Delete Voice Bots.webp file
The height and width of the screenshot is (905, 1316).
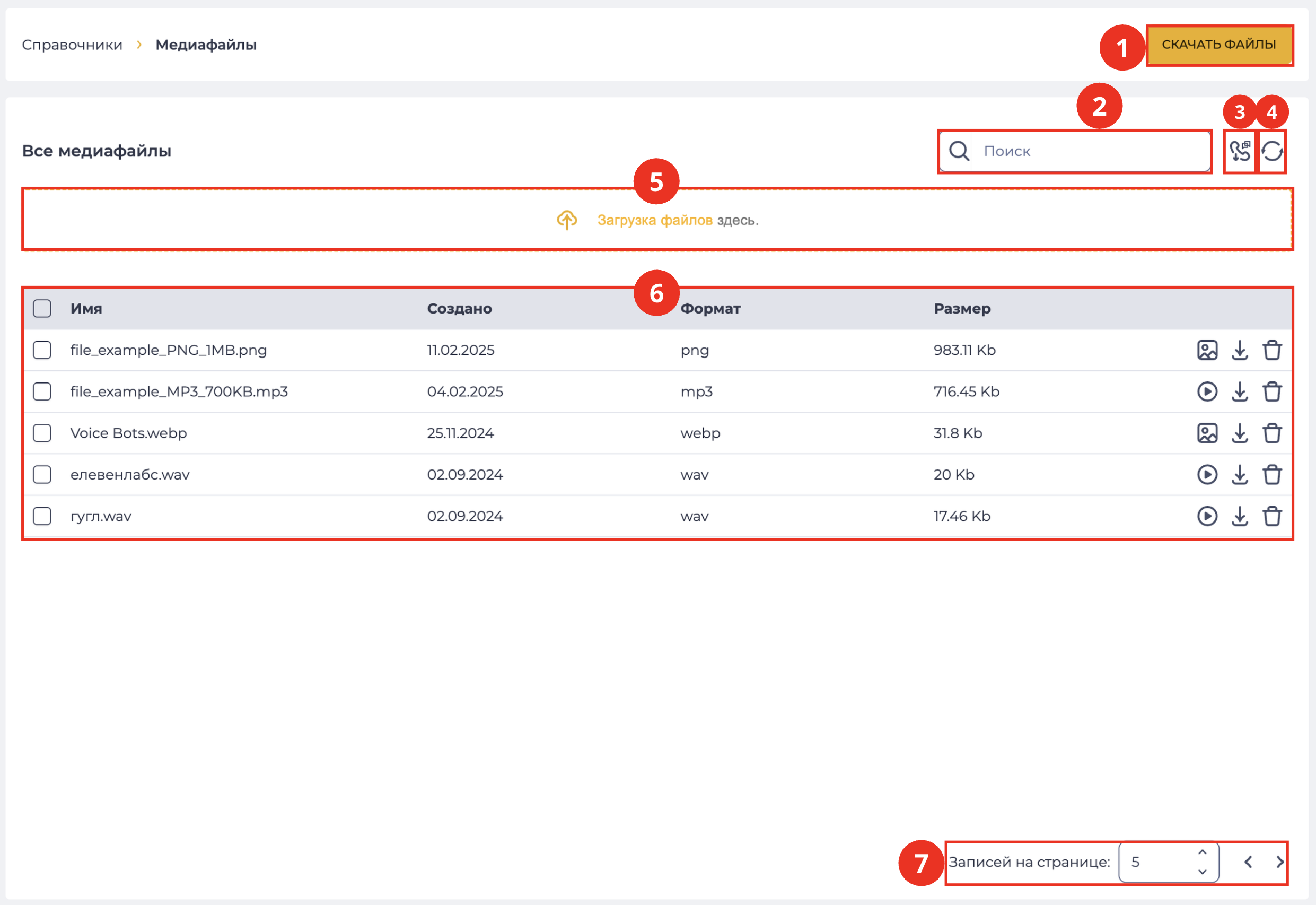[1272, 433]
